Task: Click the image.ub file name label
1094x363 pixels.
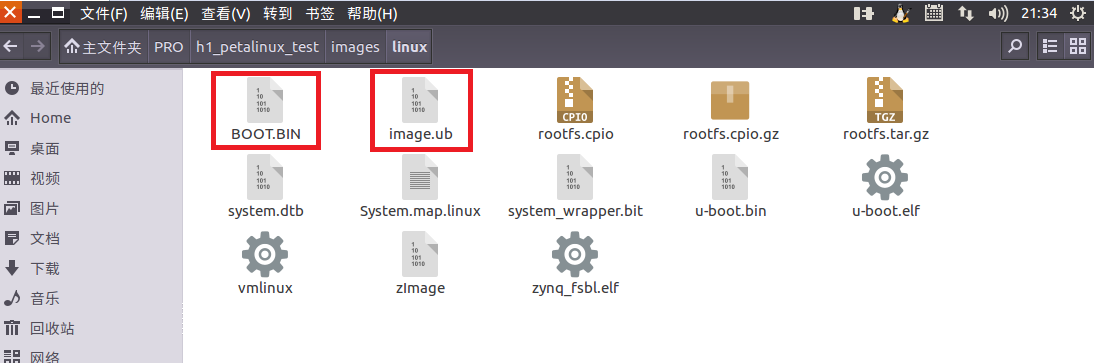Action: point(421,134)
